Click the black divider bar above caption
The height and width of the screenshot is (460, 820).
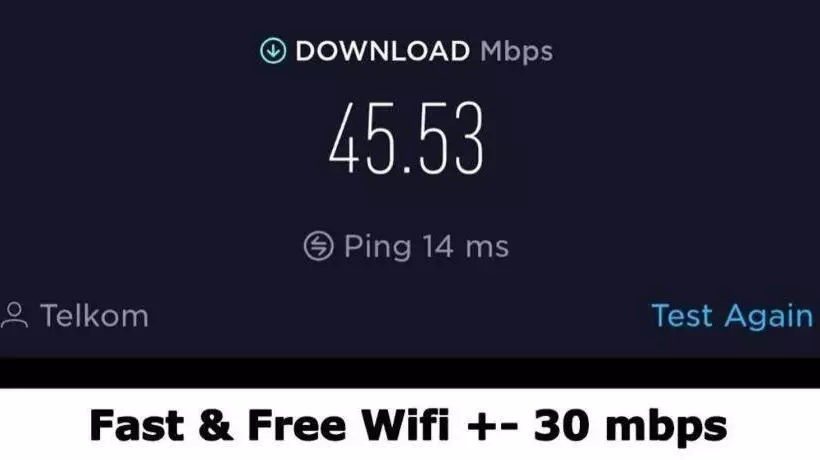pos(410,373)
